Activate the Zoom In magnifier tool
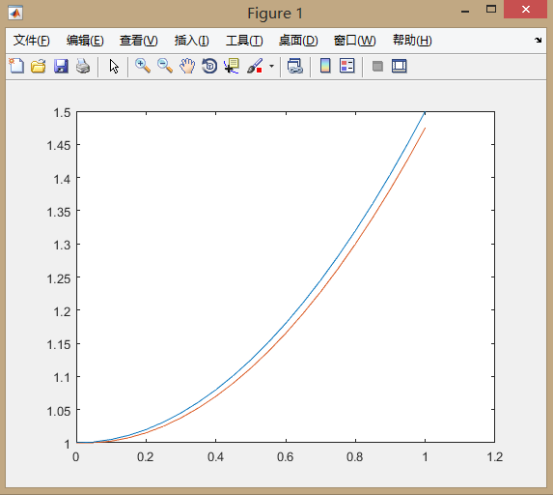554x495 pixels. 143,66
